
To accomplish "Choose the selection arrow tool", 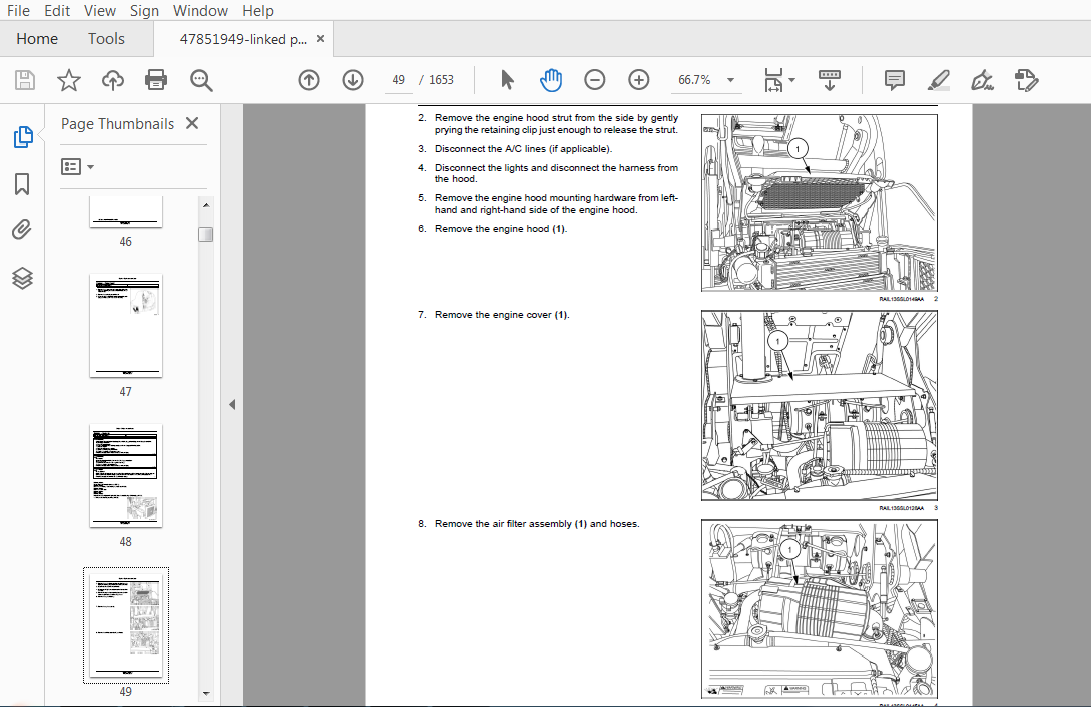I will click(507, 80).
